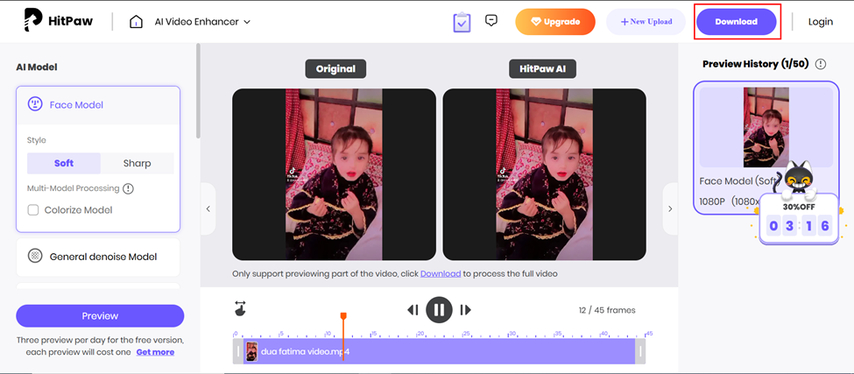Click the orange timeline playhead marker
The height and width of the screenshot is (374, 854).
pos(343,316)
